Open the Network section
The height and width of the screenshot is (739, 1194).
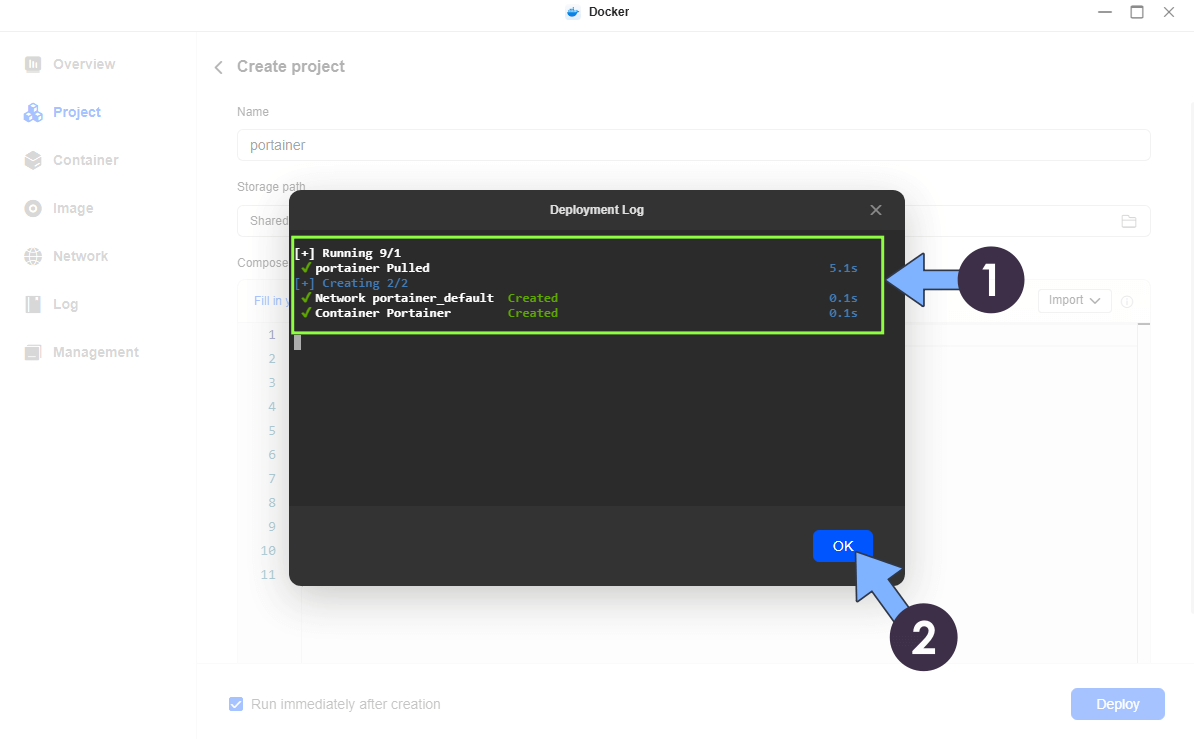pyautogui.click(x=79, y=256)
